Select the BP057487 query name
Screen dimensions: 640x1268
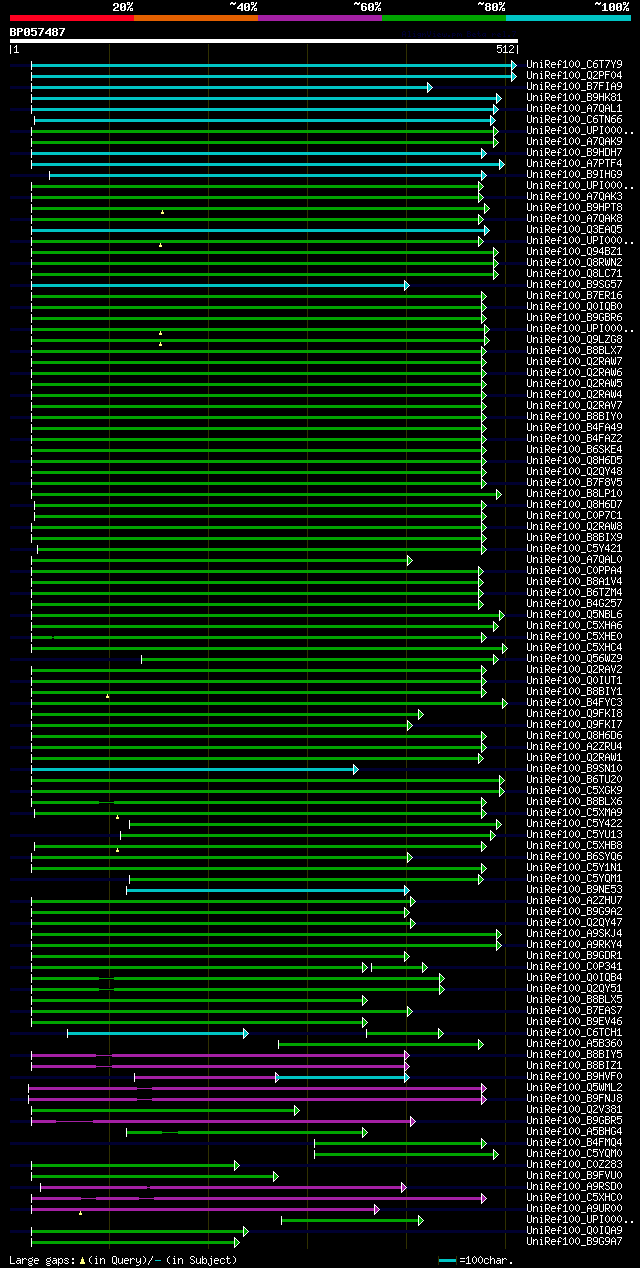click(x=38, y=32)
